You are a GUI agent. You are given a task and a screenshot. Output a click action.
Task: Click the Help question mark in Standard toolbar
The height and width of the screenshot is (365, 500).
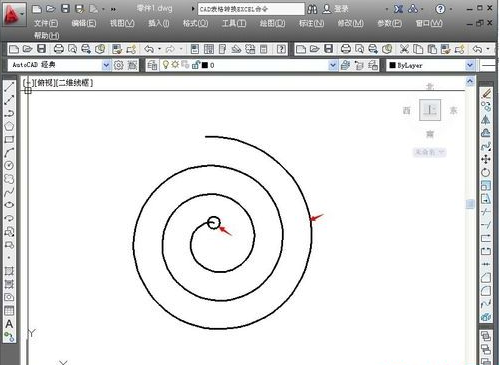coord(281,49)
